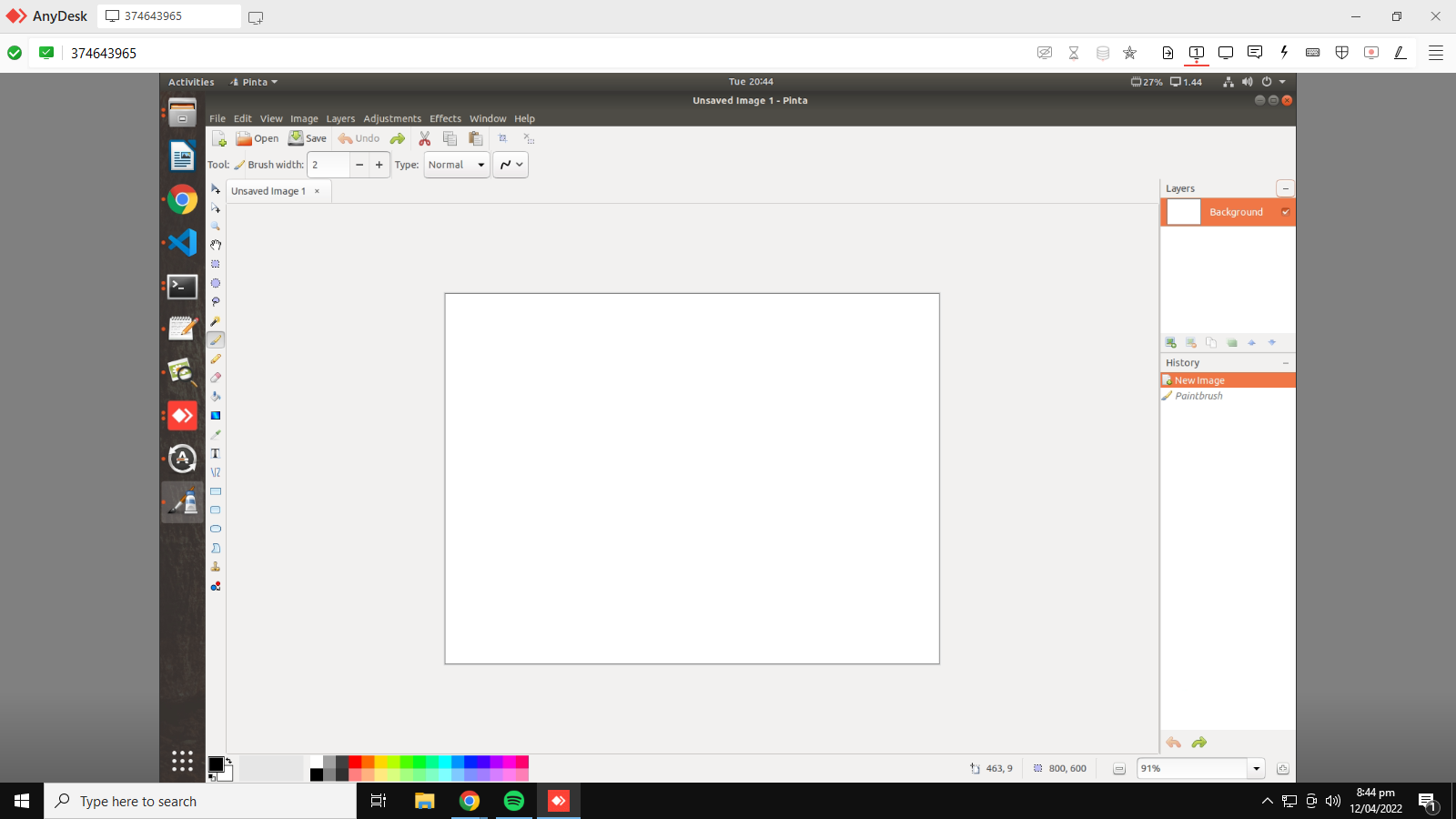The width and height of the screenshot is (1456, 819).
Task: Click the brush width input field
Action: [x=329, y=165]
